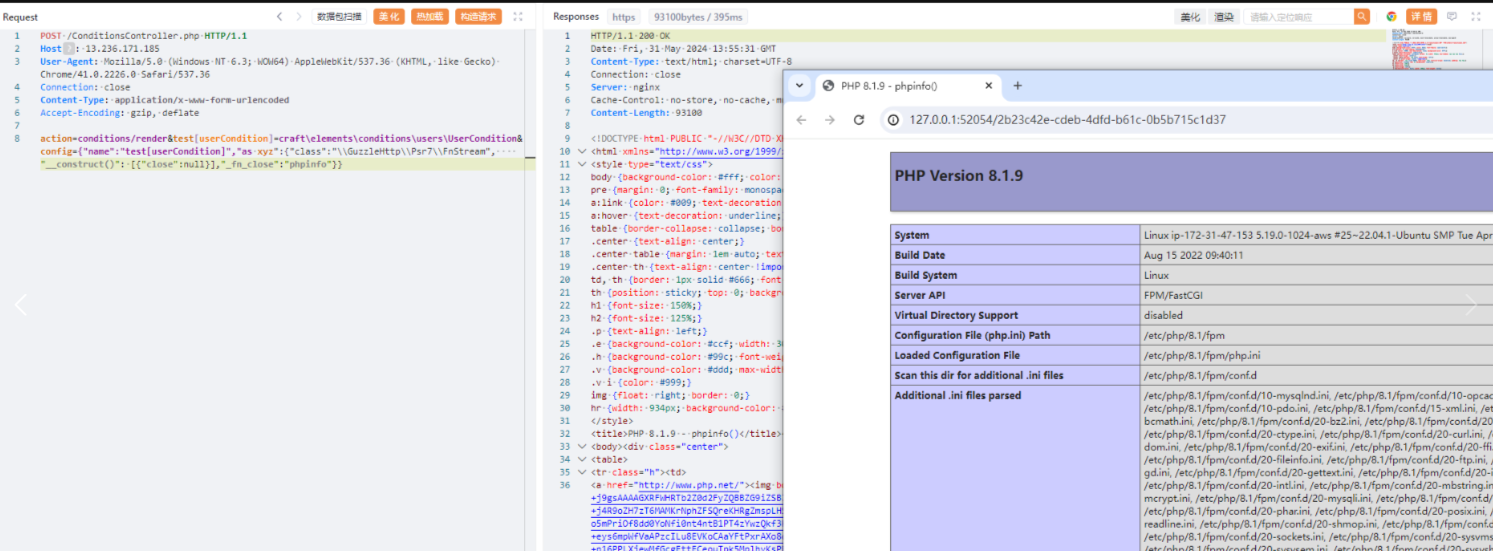This screenshot has width=1493, height=551.
Task: View site information icon in address bar
Action: click(894, 120)
